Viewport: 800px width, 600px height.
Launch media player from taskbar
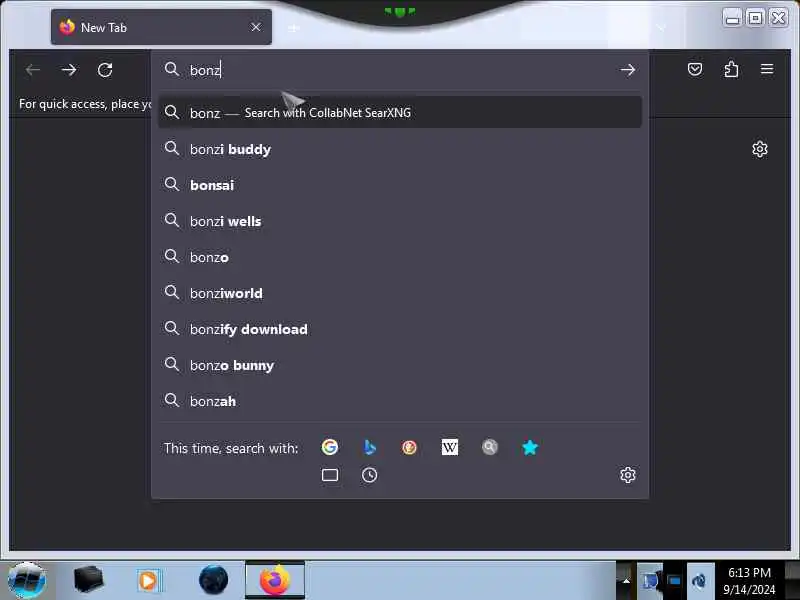pyautogui.click(x=149, y=581)
